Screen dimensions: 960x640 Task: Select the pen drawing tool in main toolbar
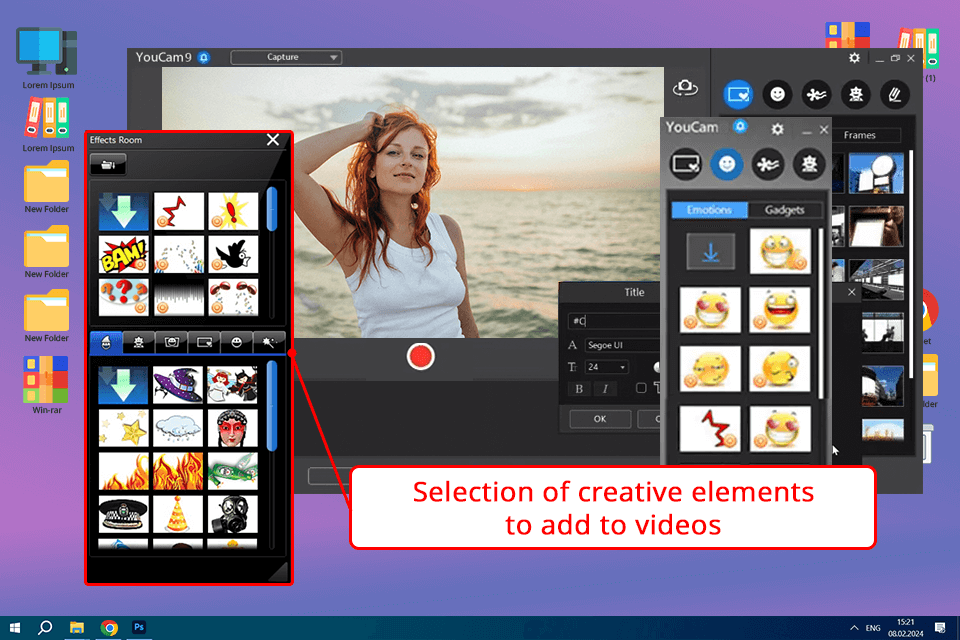click(x=894, y=94)
